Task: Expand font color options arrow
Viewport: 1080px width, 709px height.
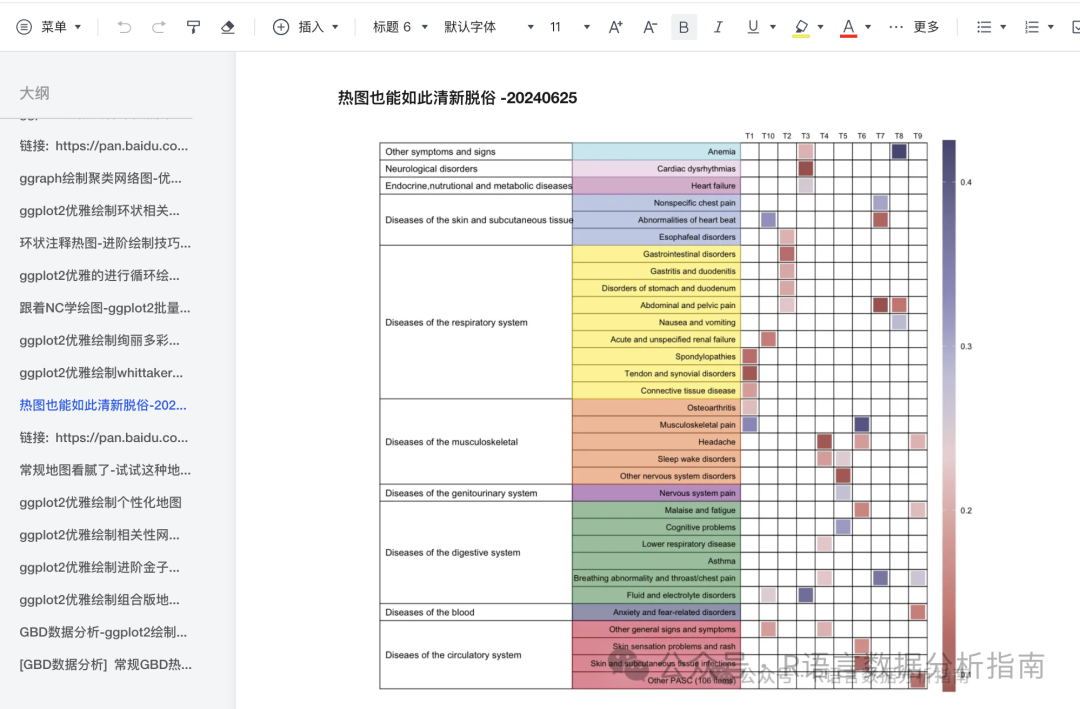Action: click(x=868, y=27)
